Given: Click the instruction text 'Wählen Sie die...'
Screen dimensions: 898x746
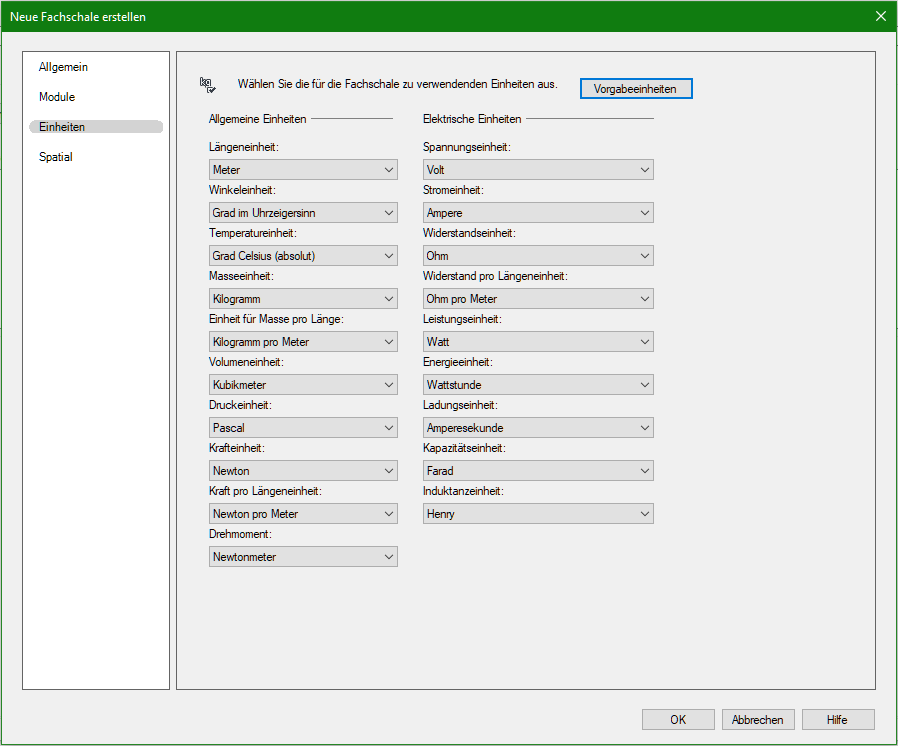Looking at the screenshot, I should (x=397, y=84).
